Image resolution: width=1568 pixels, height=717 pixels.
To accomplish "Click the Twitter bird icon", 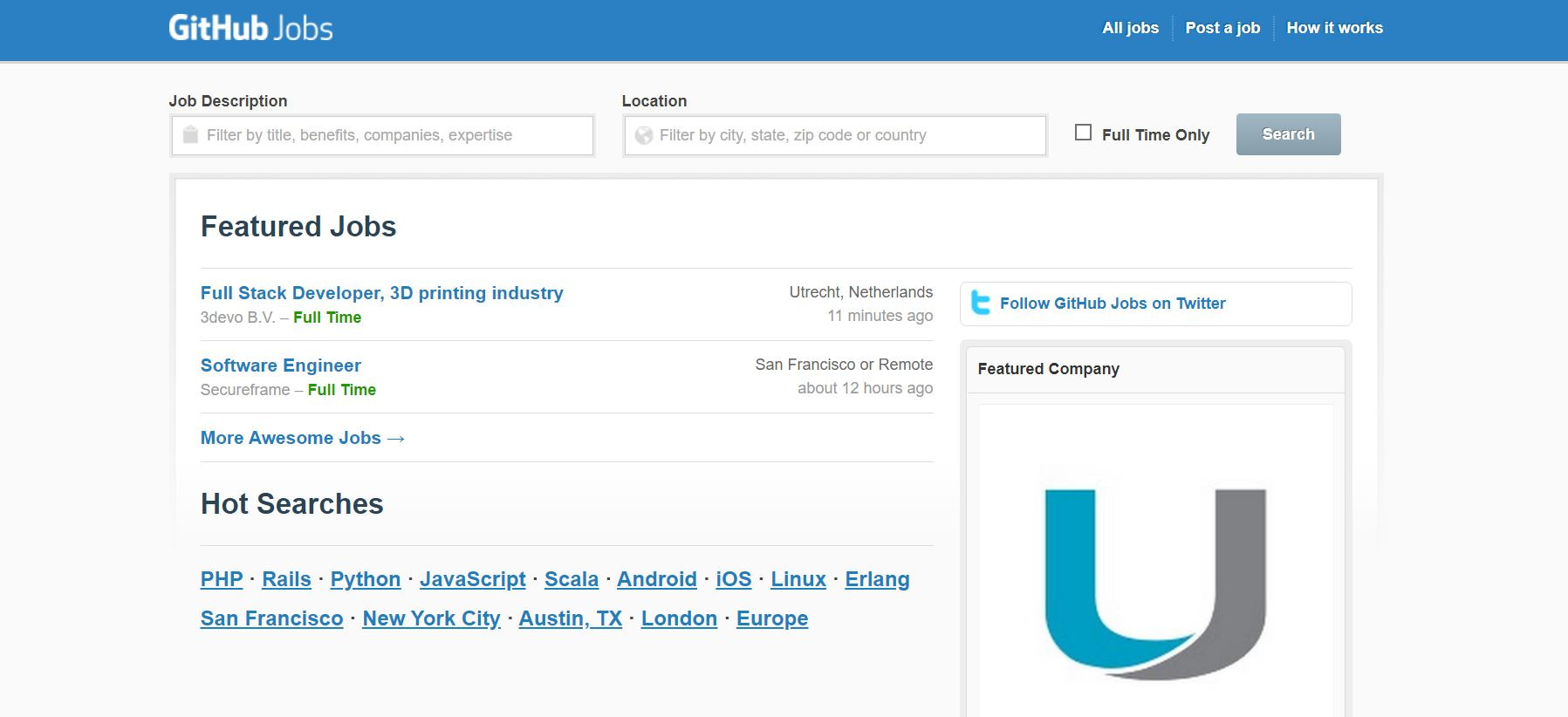I will 981,303.
